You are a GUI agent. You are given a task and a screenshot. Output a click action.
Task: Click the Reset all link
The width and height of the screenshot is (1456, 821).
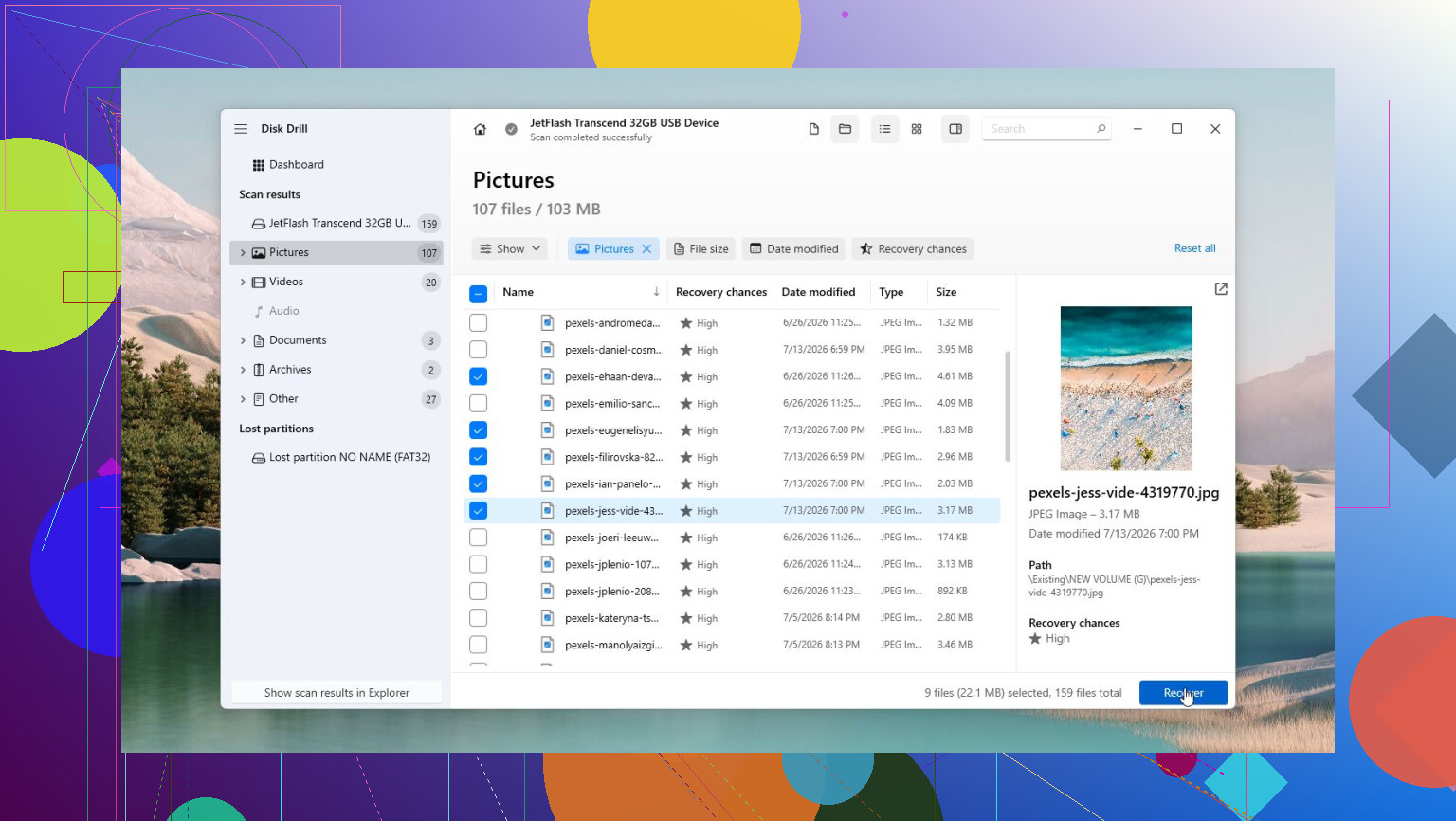pyautogui.click(x=1194, y=248)
